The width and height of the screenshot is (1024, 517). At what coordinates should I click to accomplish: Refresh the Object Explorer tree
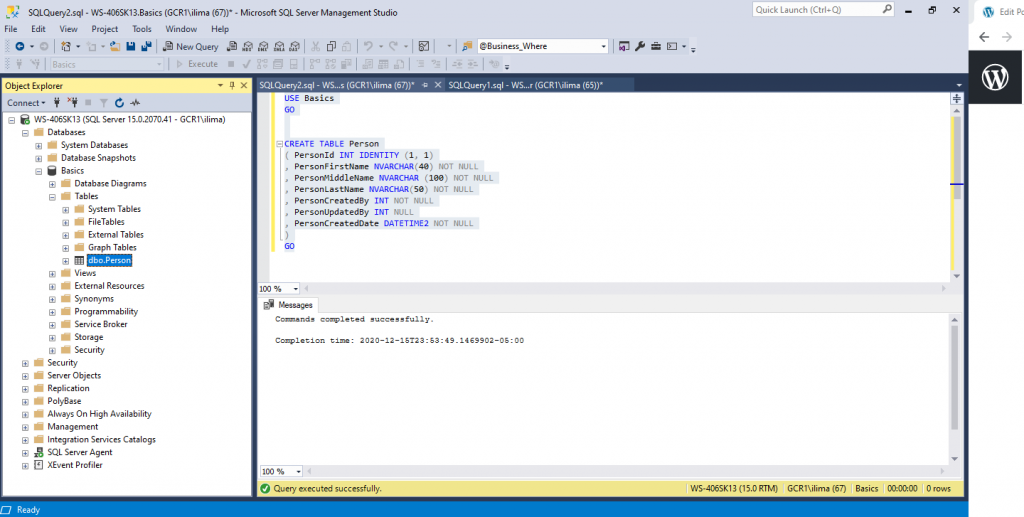119,103
